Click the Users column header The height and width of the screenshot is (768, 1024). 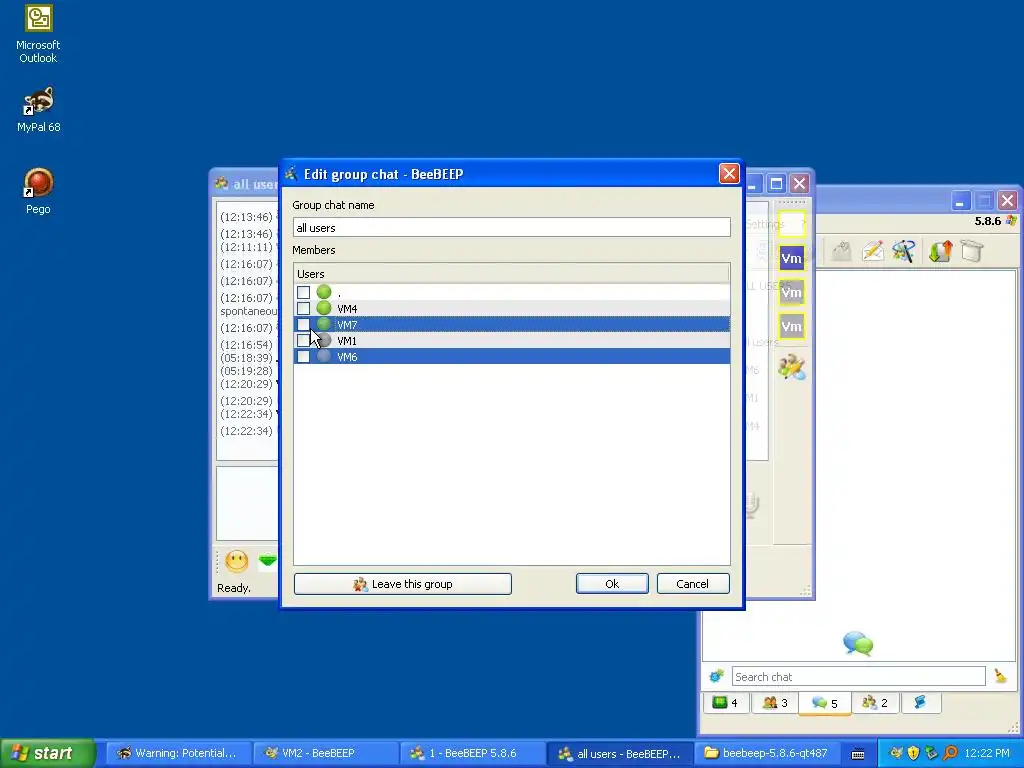tap(511, 274)
